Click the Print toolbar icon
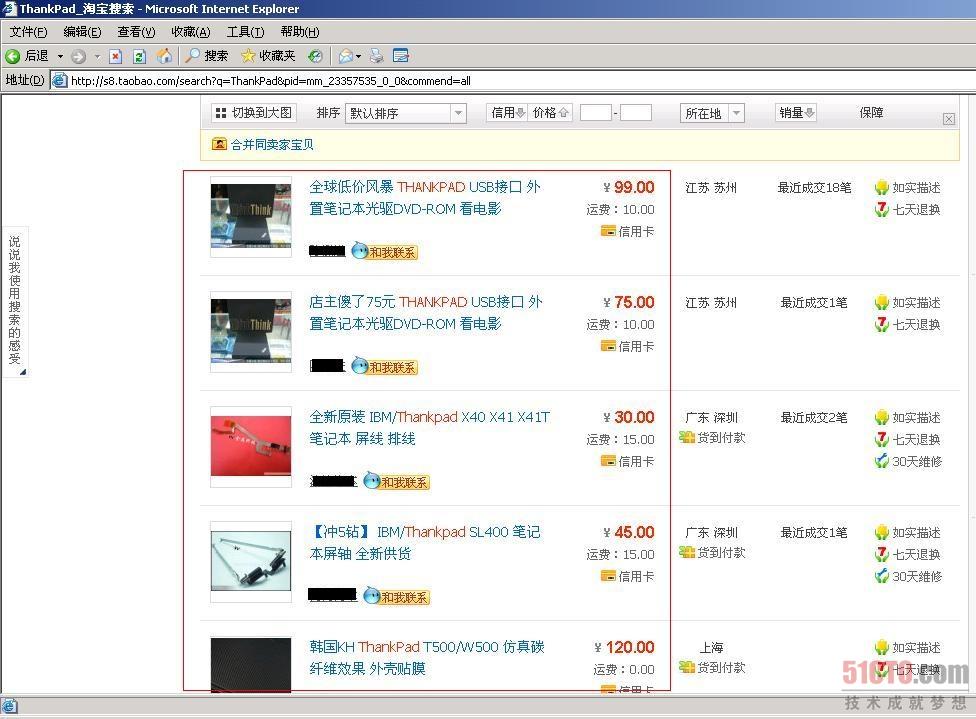This screenshot has height=719, width=976. click(x=377, y=56)
